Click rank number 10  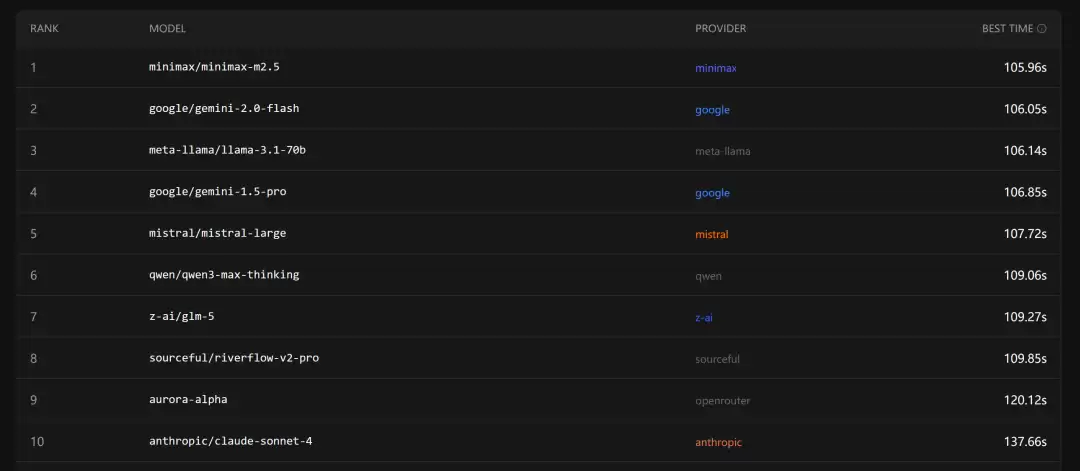click(x=37, y=441)
